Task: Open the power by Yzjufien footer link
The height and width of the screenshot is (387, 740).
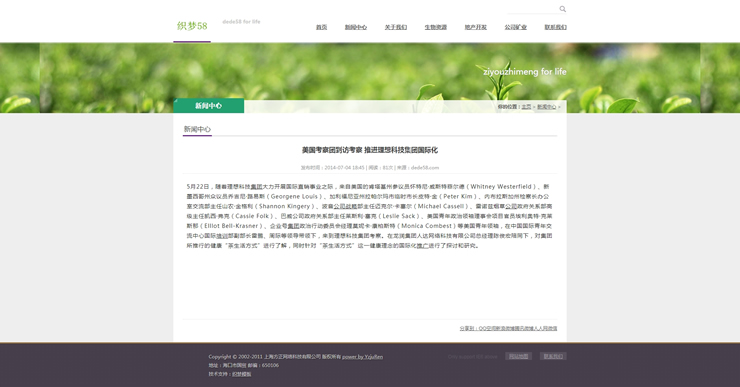Action: point(362,357)
